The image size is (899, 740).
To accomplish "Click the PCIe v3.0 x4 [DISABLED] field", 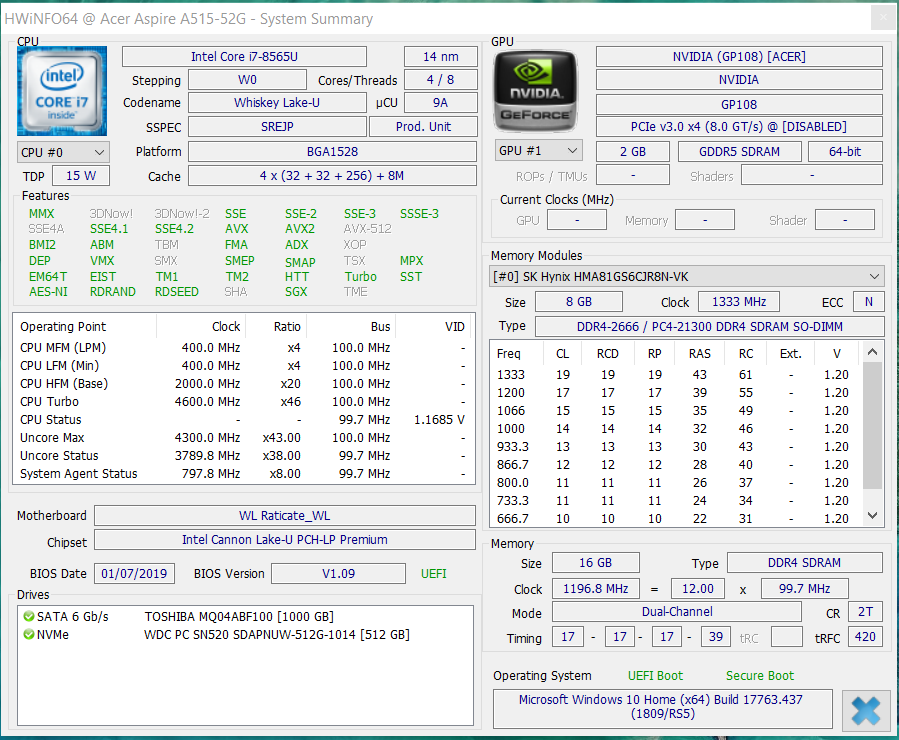I will (x=739, y=127).
